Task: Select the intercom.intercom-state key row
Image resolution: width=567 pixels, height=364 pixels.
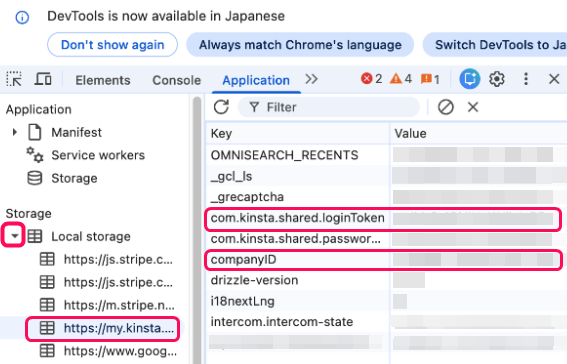Action: coord(386,322)
